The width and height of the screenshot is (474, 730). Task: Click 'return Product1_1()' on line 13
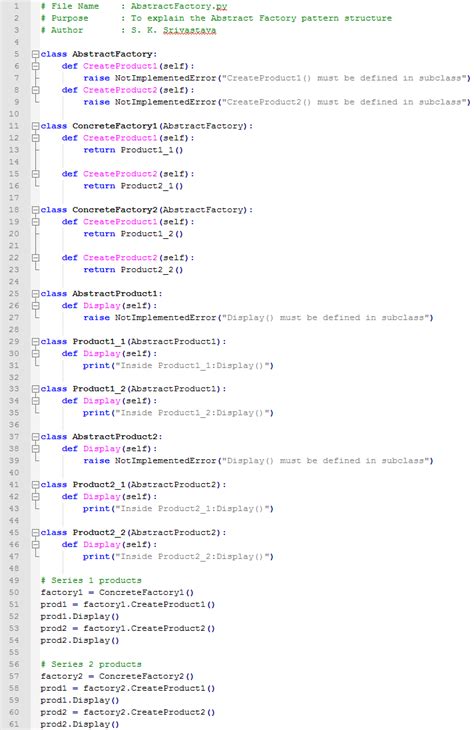[x=133, y=150]
